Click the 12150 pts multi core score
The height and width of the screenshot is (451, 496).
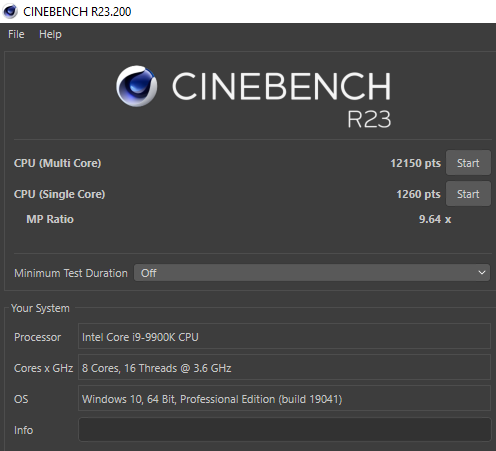416,163
